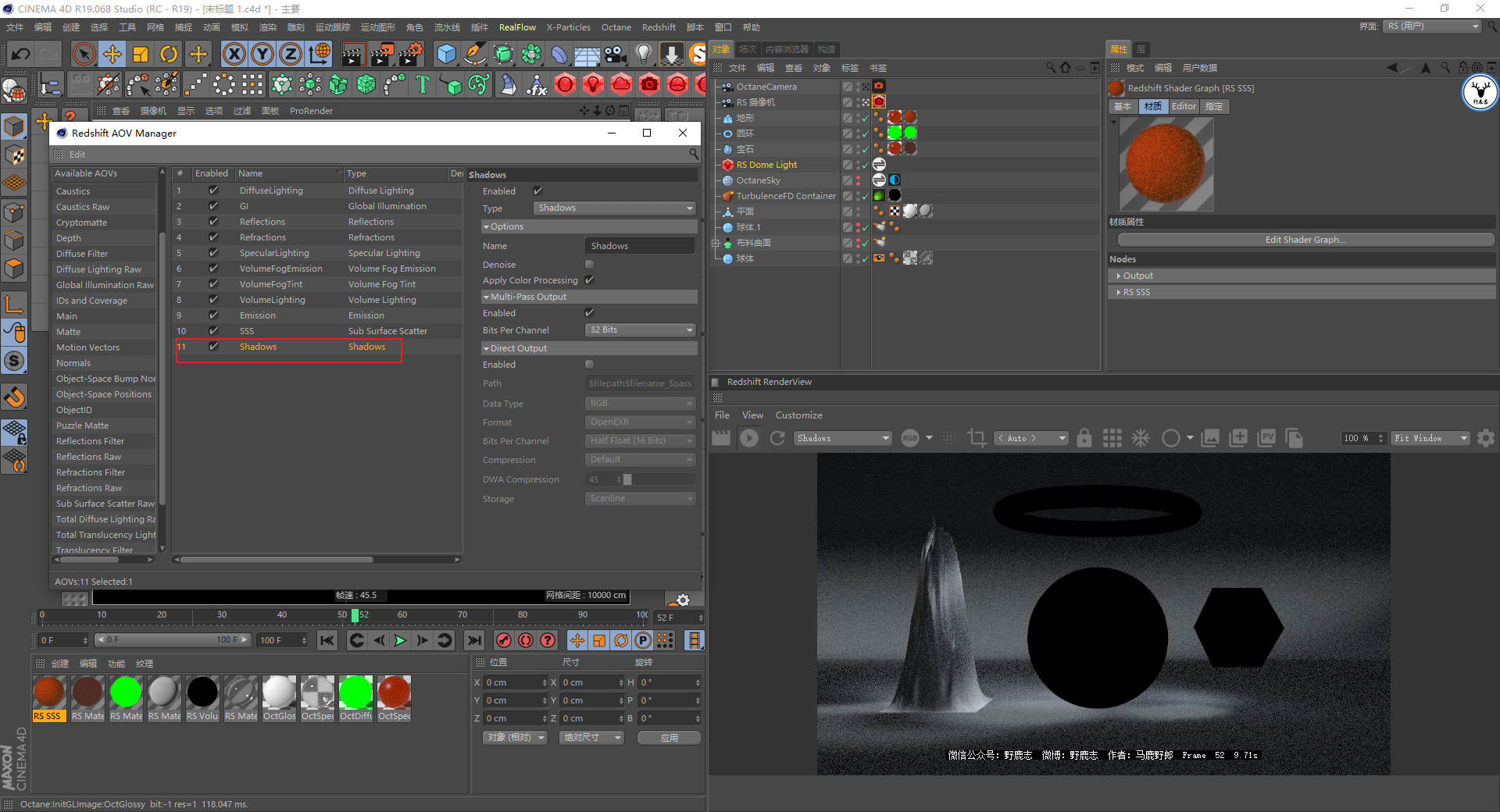Click the 应用 apply button
Image resolution: width=1500 pixels, height=812 pixels.
669,738
